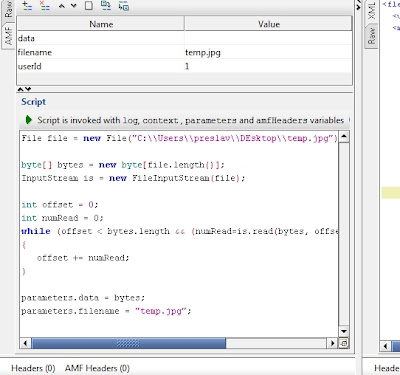The image size is (400, 375).
Task: Place cursor on the while loop line
Action: click(179, 231)
